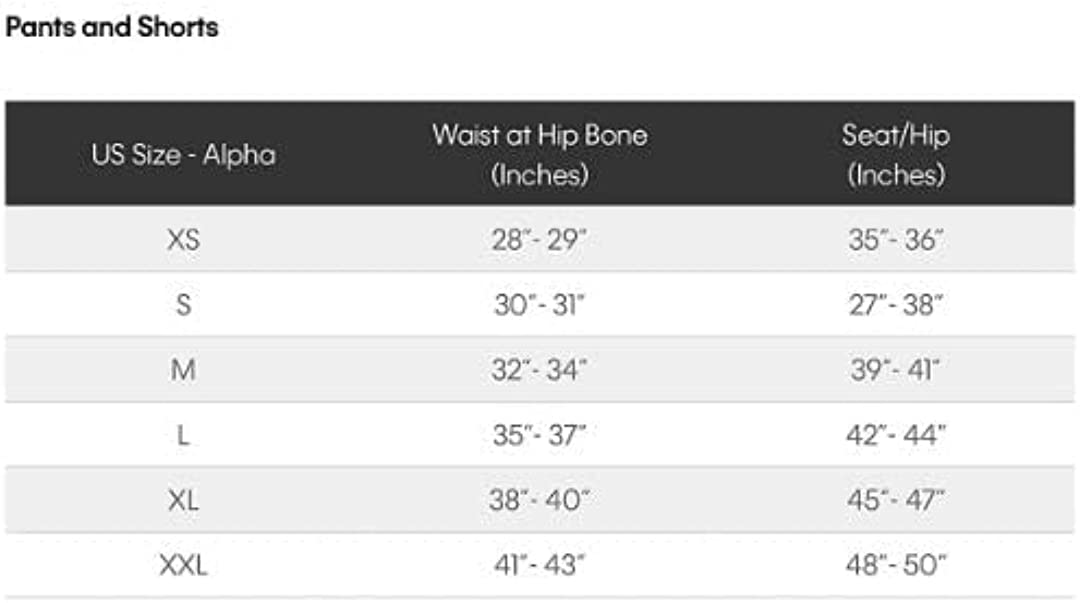Click the 32"-34" waist measurement
The image size is (1080, 603).
[x=540, y=370]
